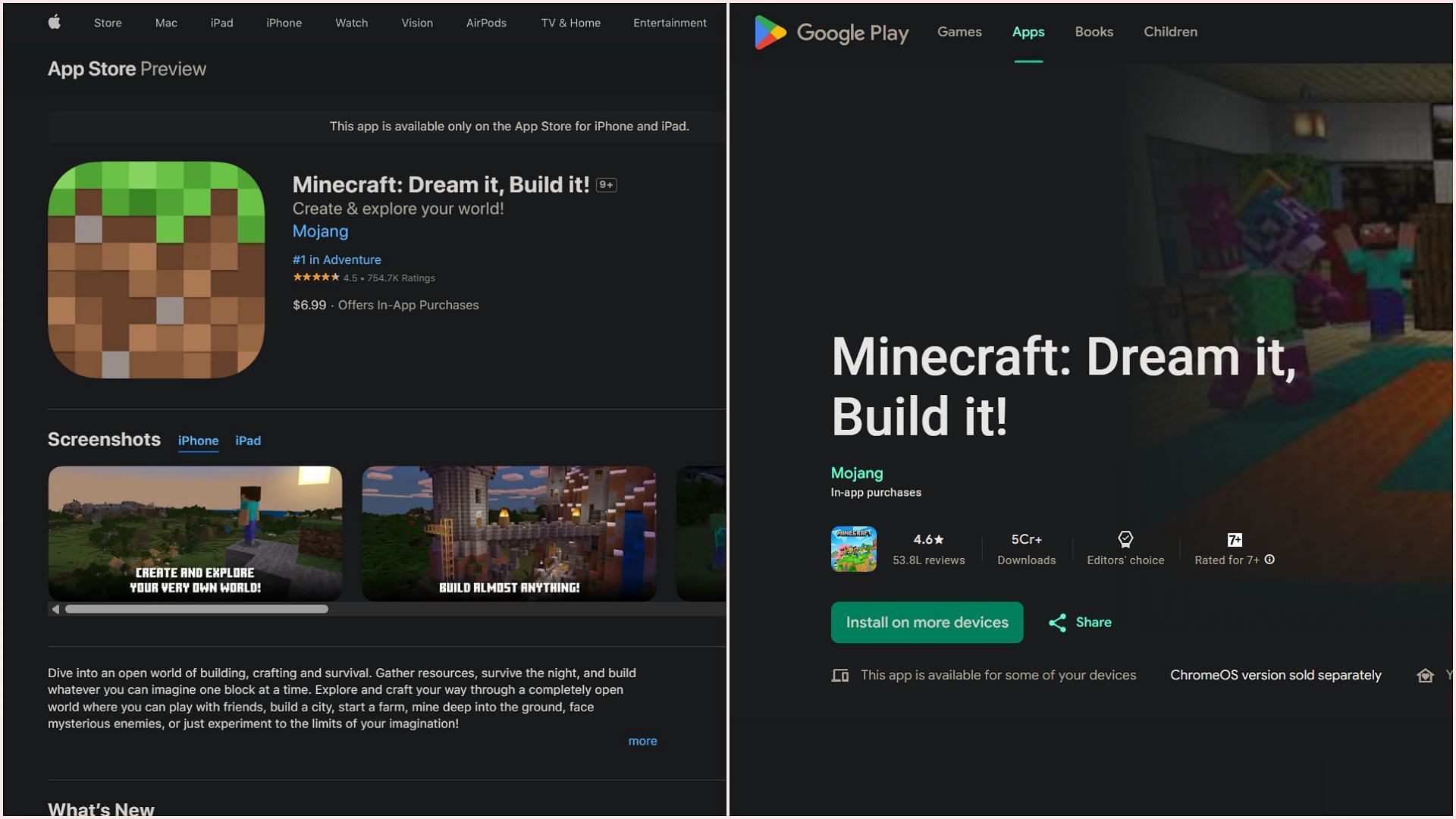Click the #1 in Adventure ranking link
1456x819 pixels.
[337, 259]
